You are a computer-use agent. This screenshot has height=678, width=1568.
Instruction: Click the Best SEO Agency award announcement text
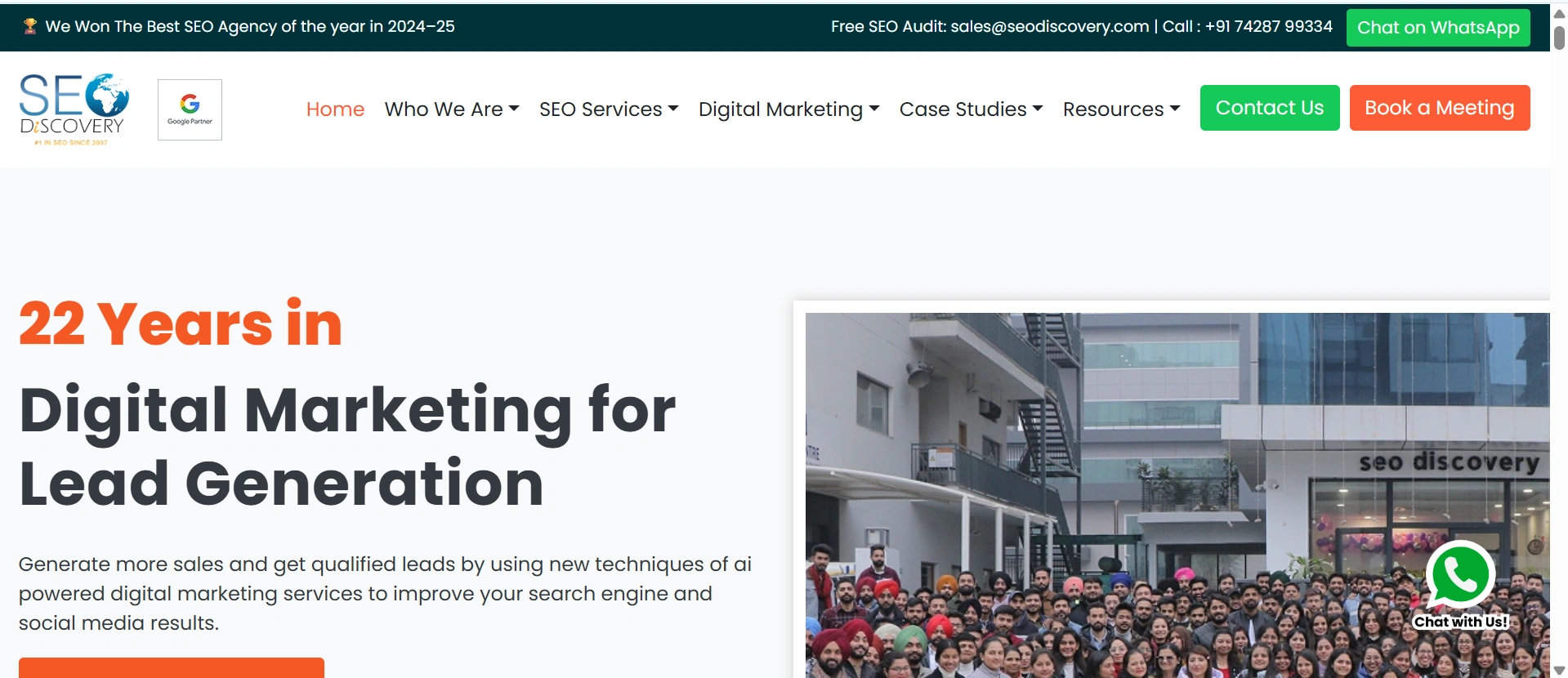coord(250,26)
